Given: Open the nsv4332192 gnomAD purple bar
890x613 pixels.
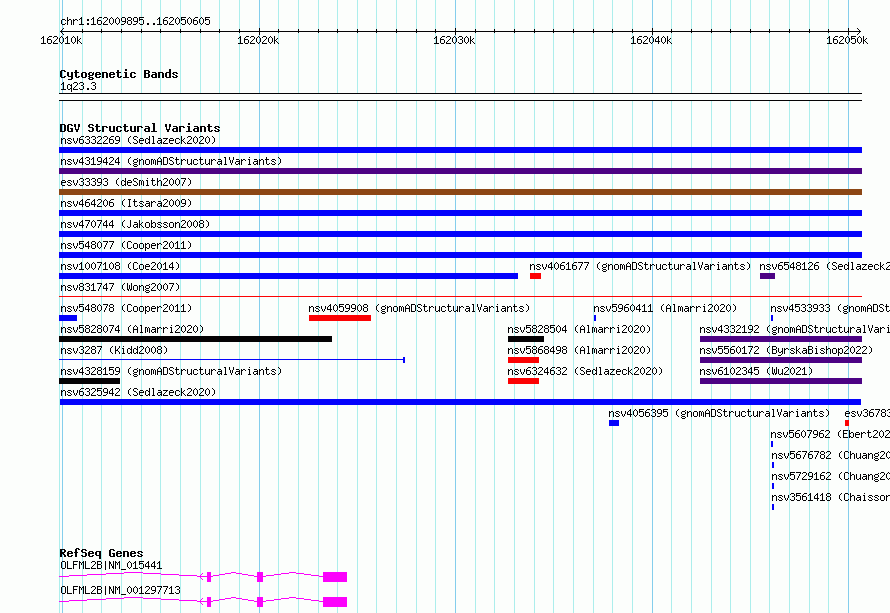Looking at the screenshot, I should (781, 339).
